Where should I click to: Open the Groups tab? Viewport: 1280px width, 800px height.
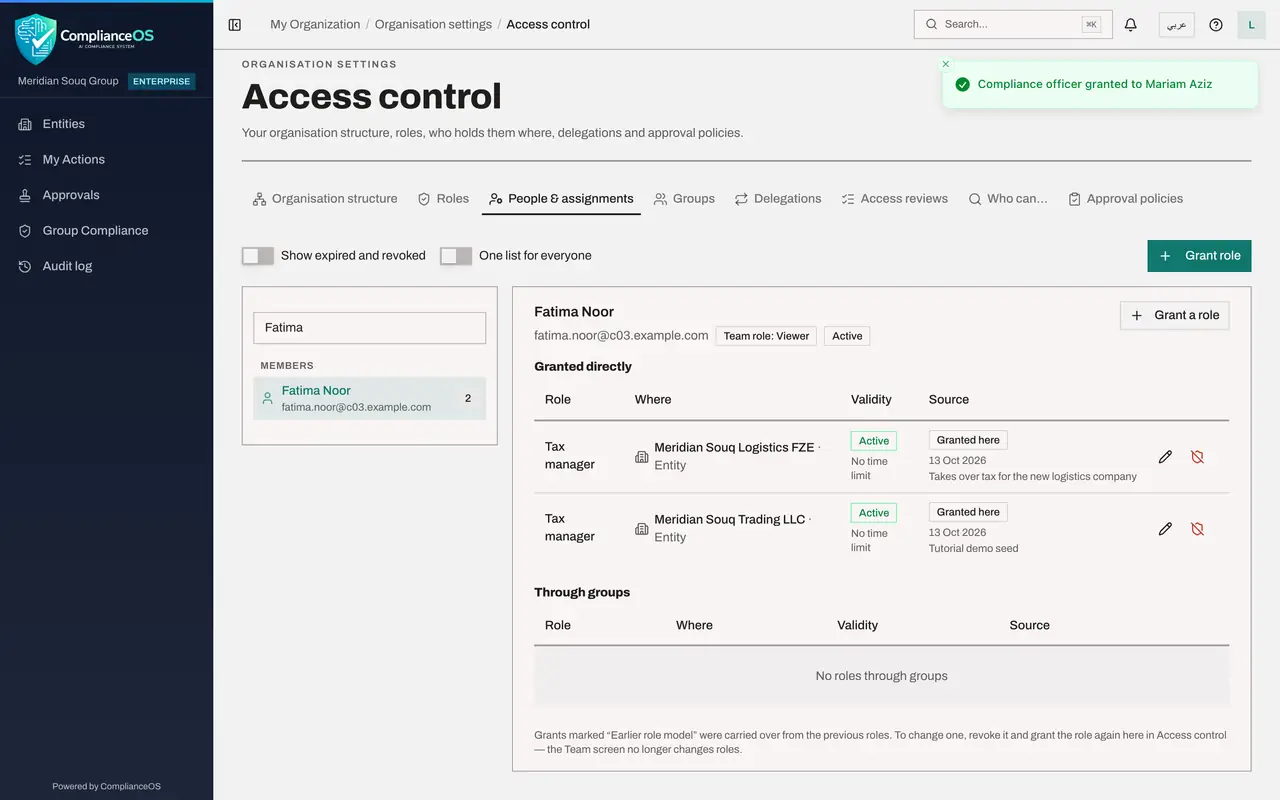684,199
